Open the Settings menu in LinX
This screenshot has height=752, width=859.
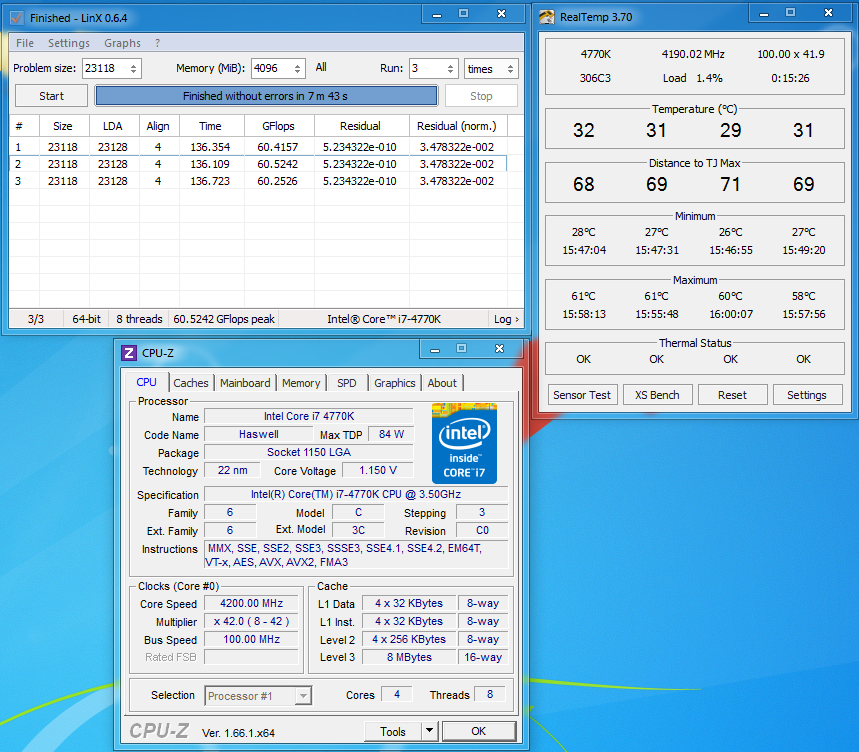tap(68, 43)
